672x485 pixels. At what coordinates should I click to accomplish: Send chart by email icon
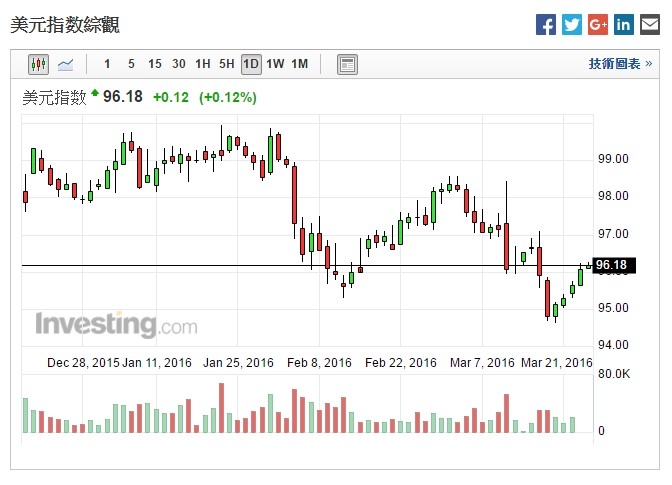tap(650, 25)
